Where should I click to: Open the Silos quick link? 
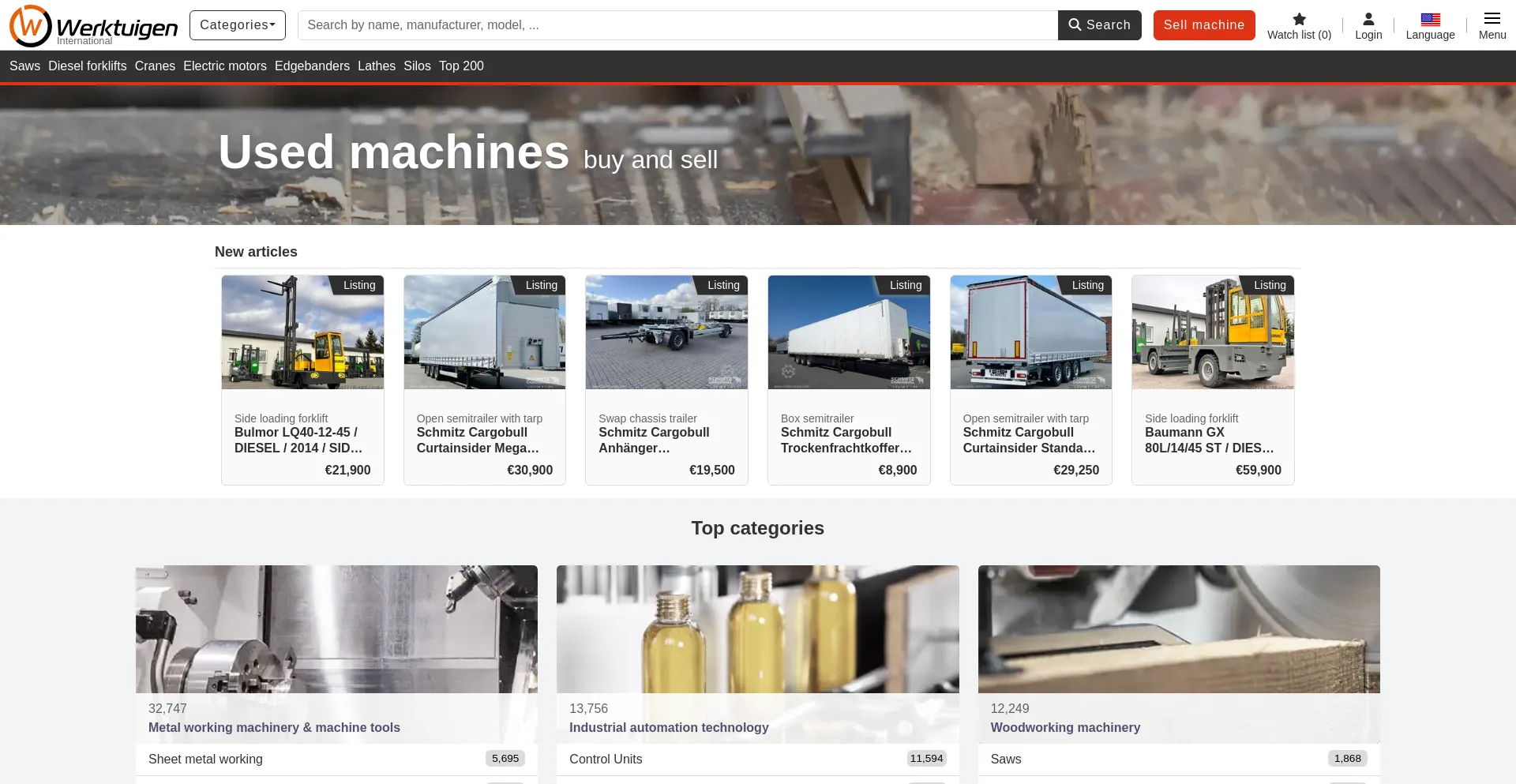coord(417,66)
